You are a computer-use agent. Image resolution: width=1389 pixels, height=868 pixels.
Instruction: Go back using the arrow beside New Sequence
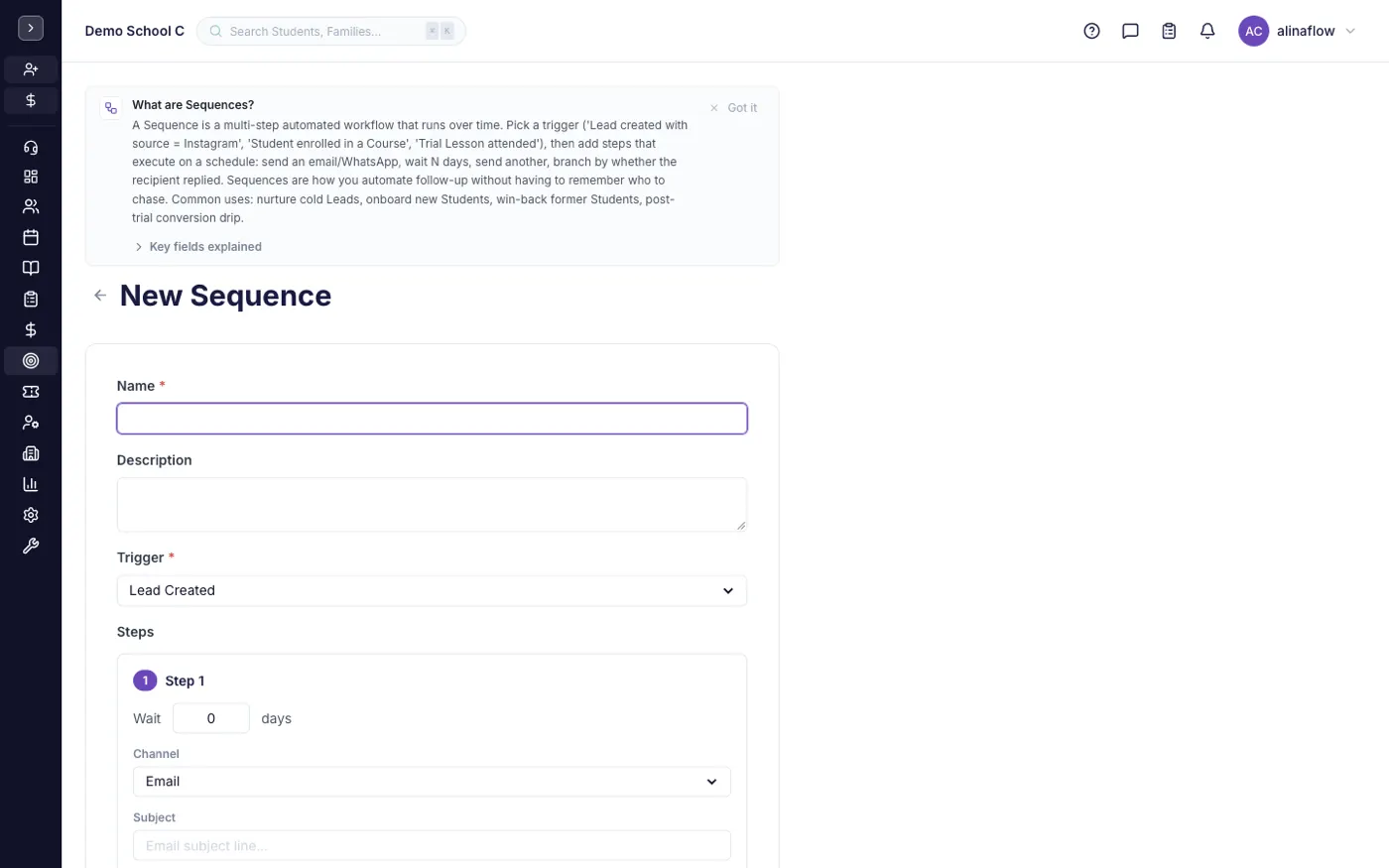[100, 296]
